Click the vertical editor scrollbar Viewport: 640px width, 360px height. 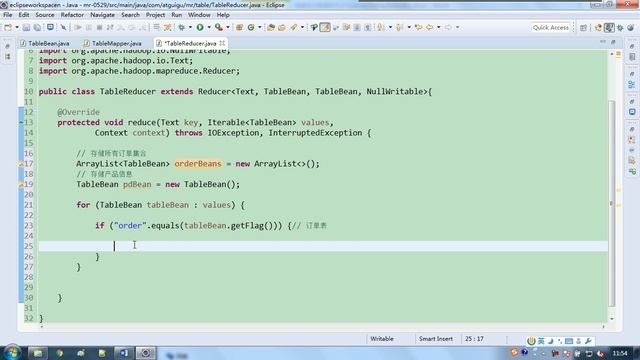coord(612,204)
